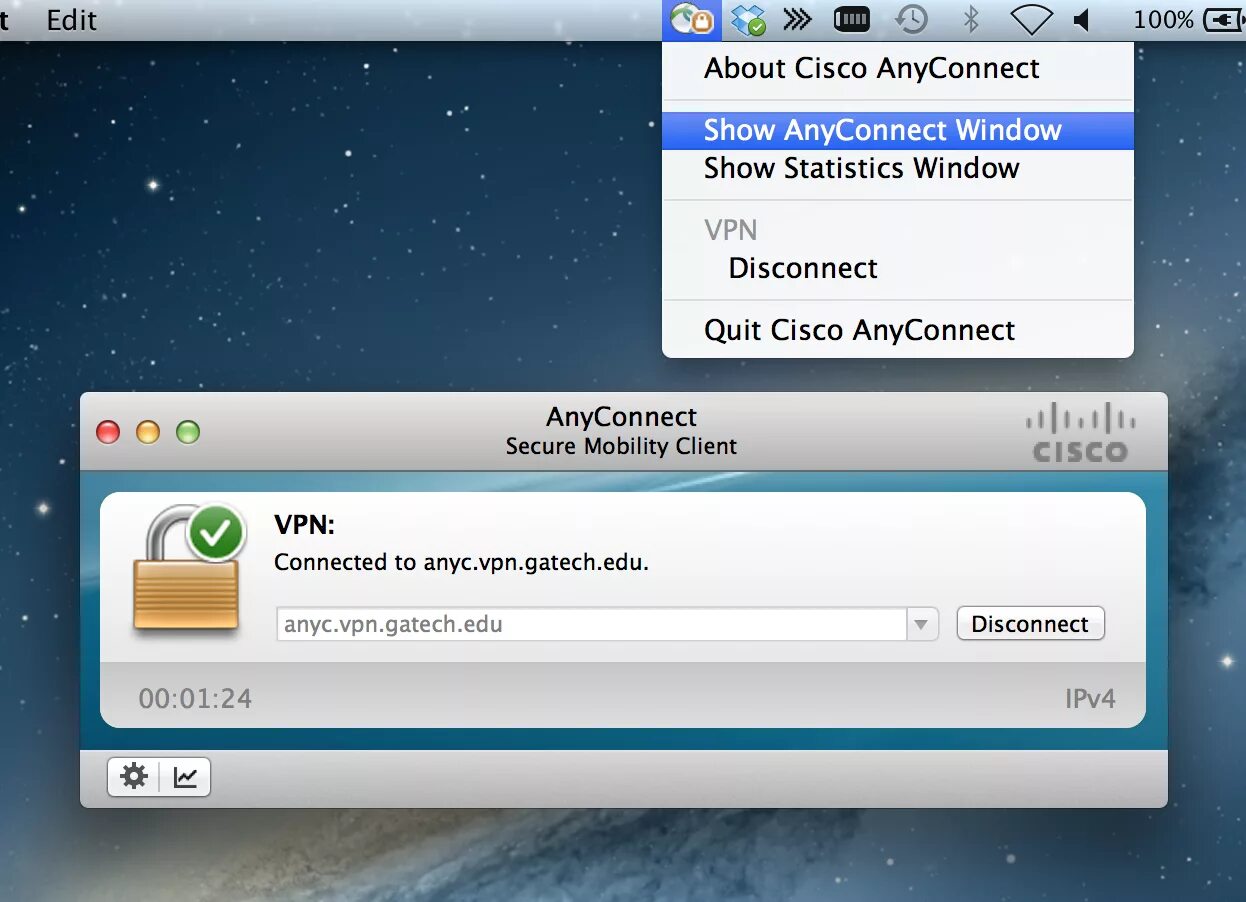This screenshot has width=1246, height=902.
Task: Click the anyc.vpn.gatech.edu server field
Action: [x=591, y=625]
